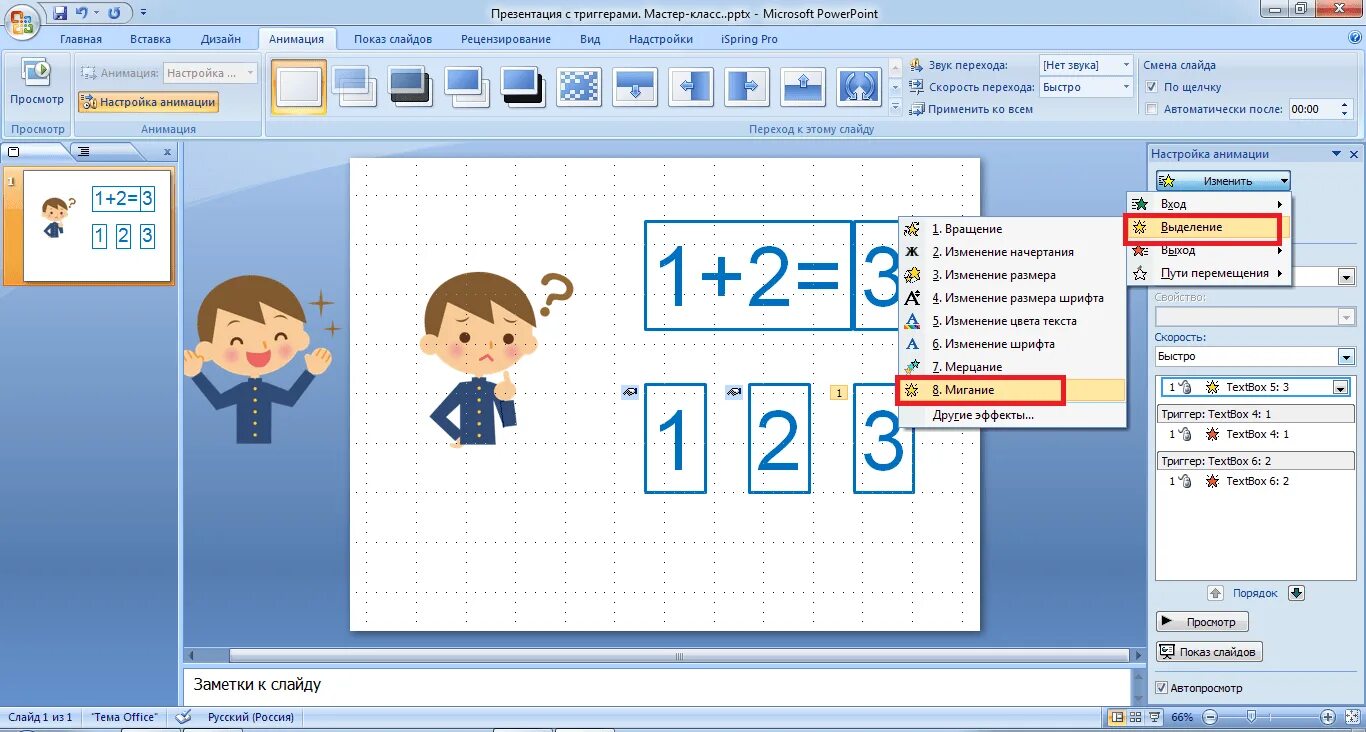Screen dimensions: 1366x732
Task: Enable Автоматически после checkbox
Action: (1152, 109)
